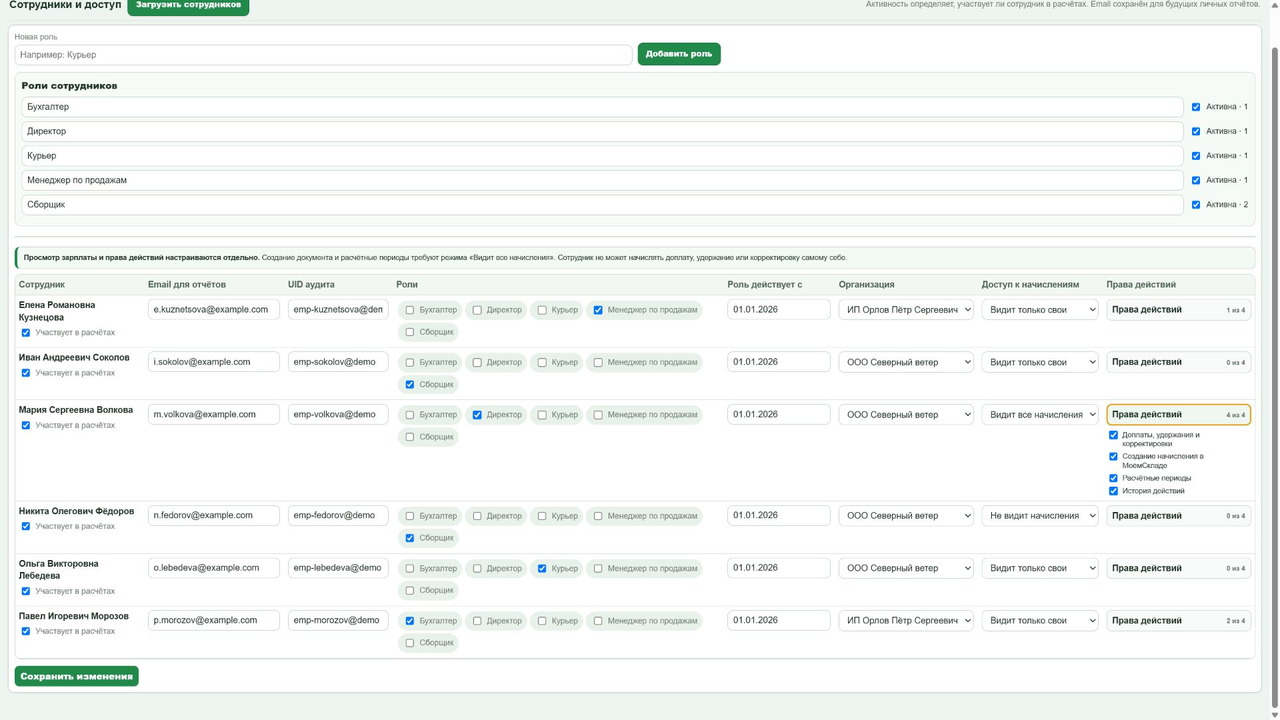Check Бухгалтер role for Елена Кузнецова
1280x720 pixels.
click(x=410, y=310)
